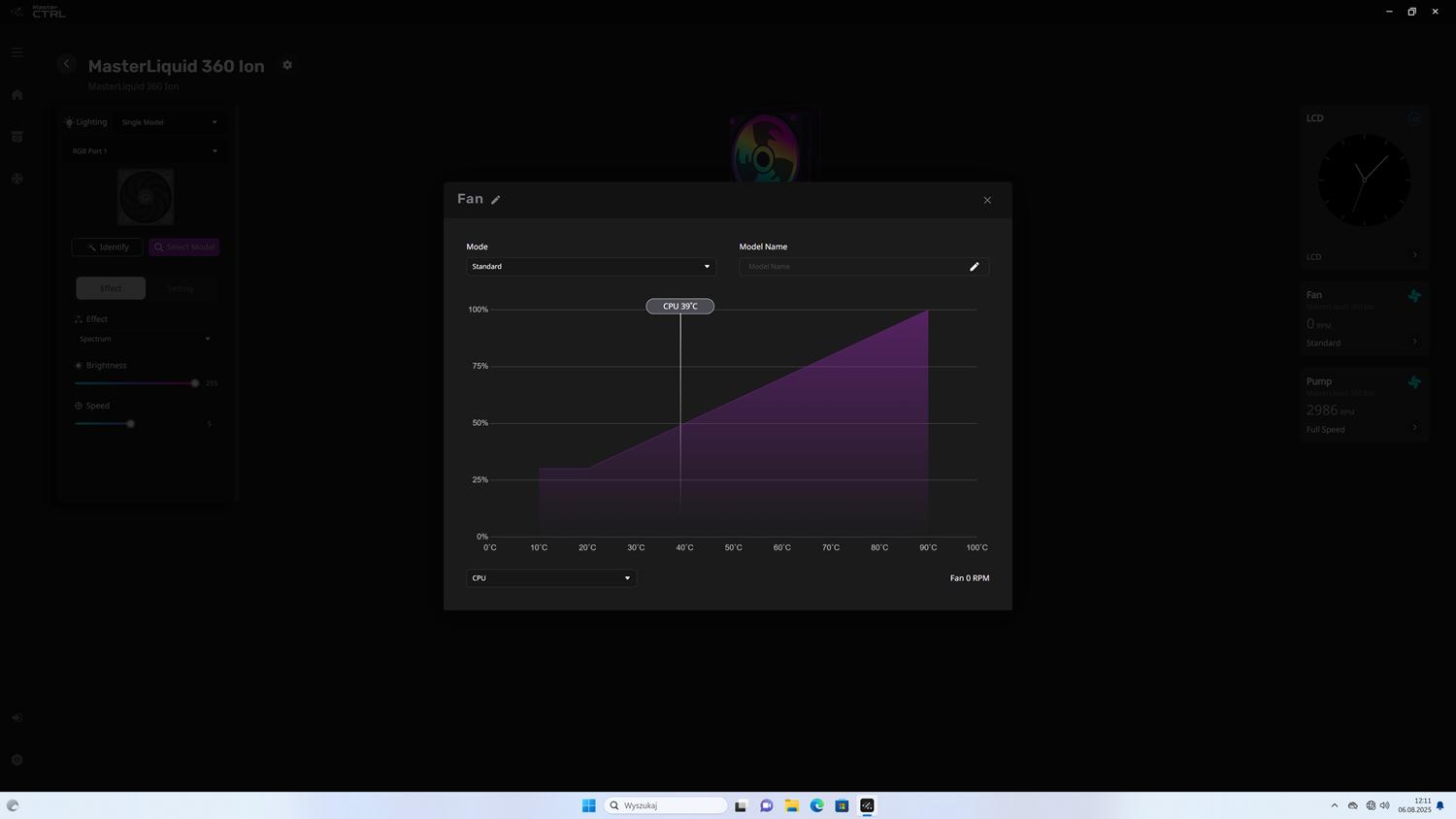Click the Brightness slider handle
Screen dimensions: 1456x819
click(195, 383)
